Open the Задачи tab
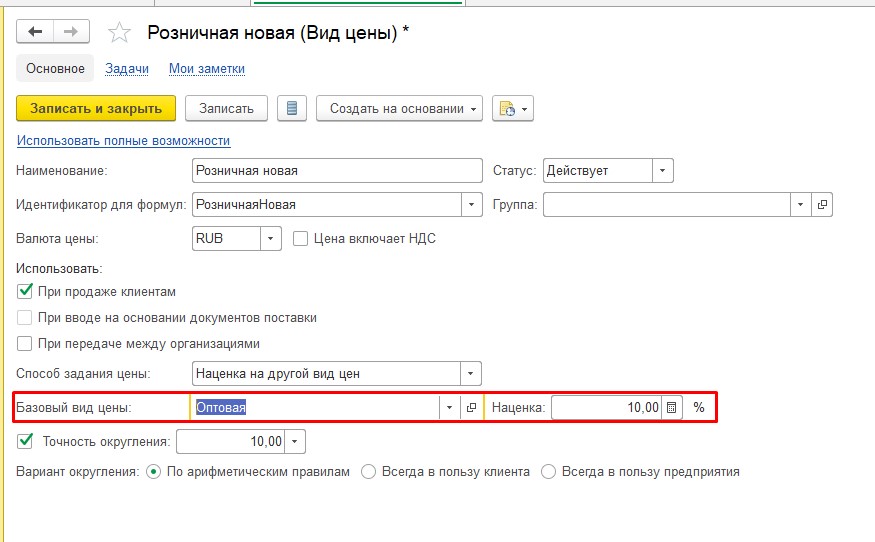 (127, 69)
